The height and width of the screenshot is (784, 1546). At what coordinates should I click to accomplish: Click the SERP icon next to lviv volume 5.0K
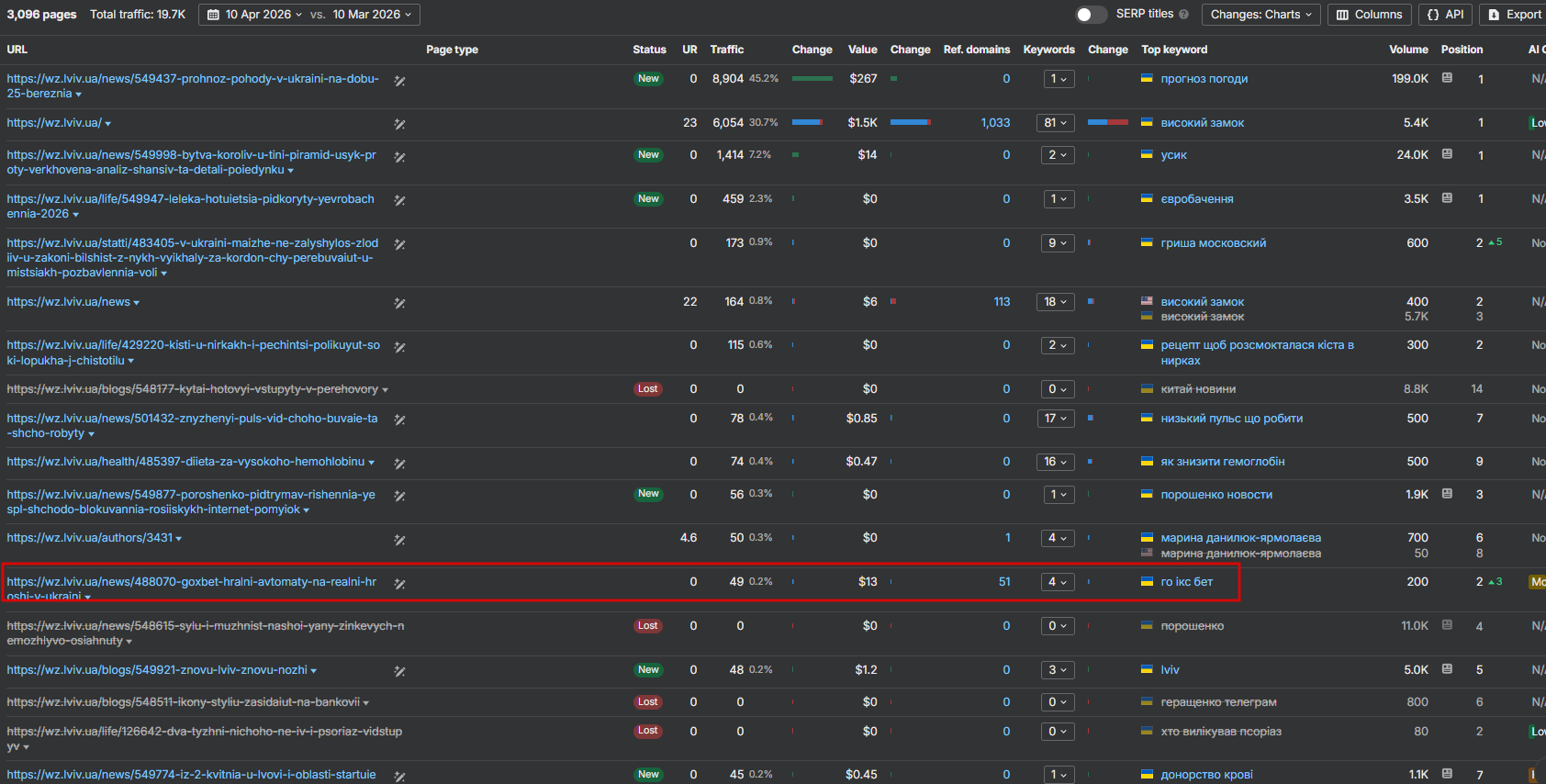[x=1447, y=669]
